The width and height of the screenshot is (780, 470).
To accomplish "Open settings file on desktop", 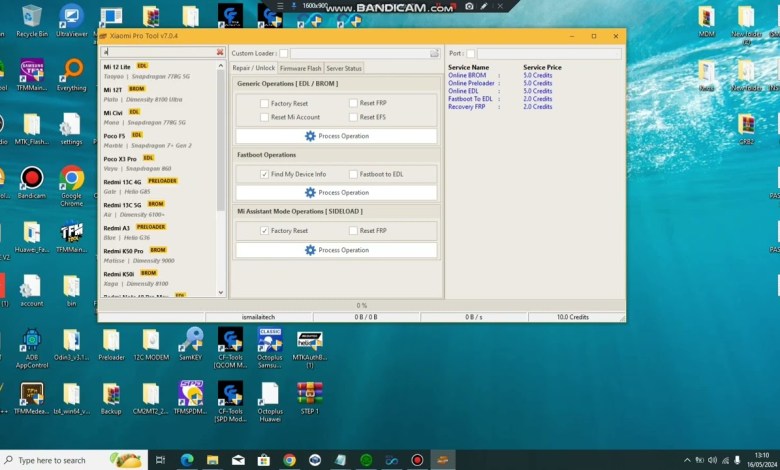I will 71,129.
